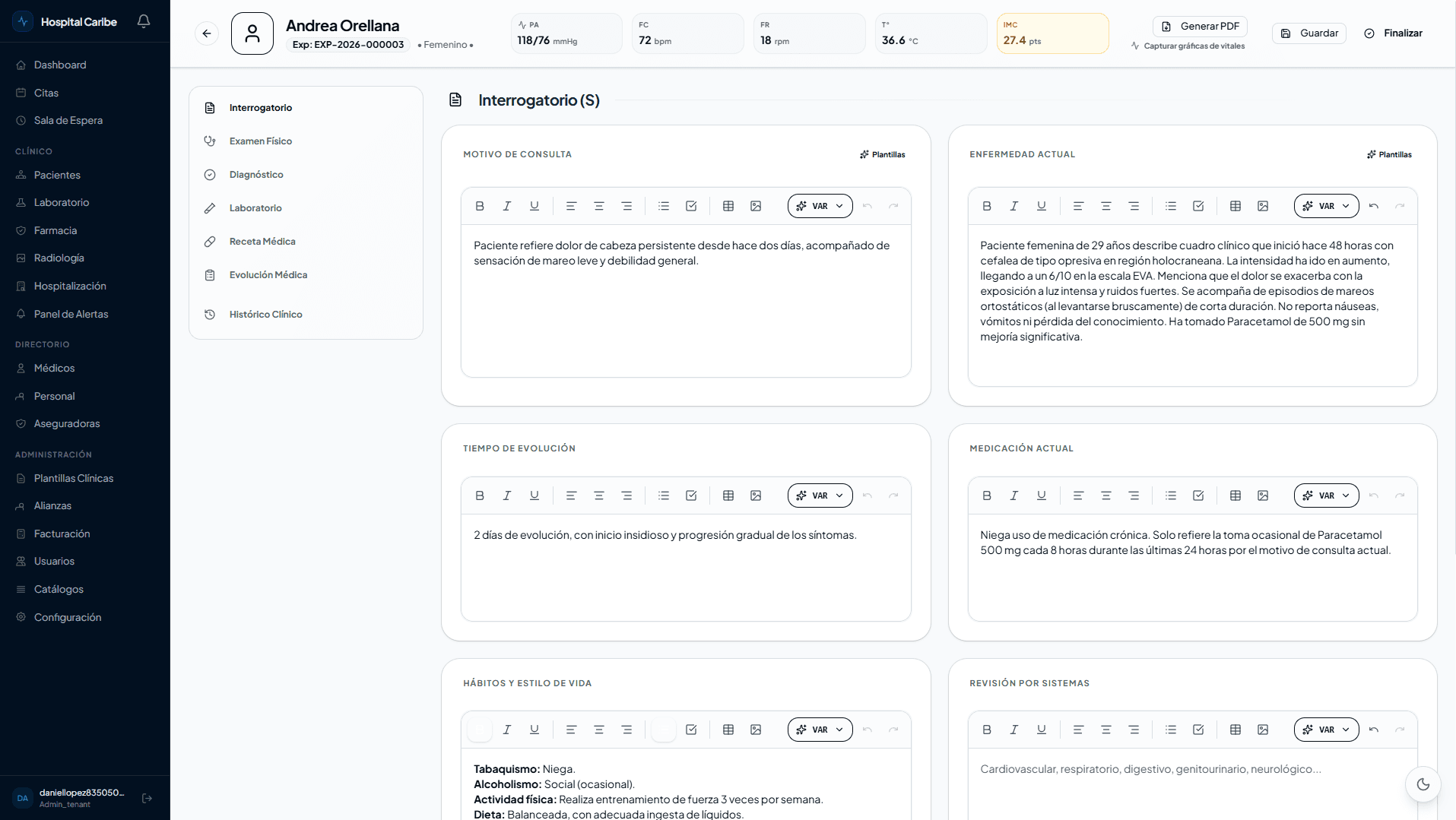Insert checklist in Revisión por Sistemas editor

1198,730
